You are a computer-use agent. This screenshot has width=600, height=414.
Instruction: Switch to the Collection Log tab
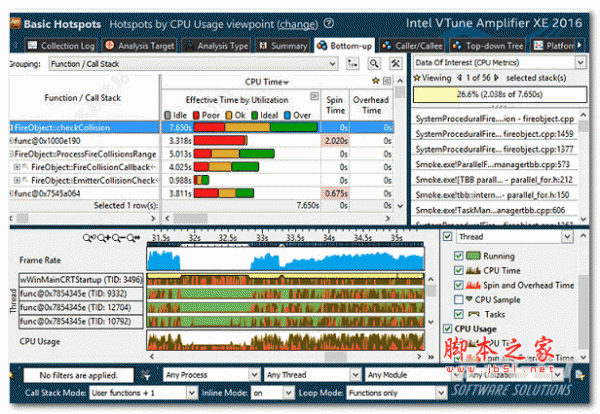(x=61, y=46)
